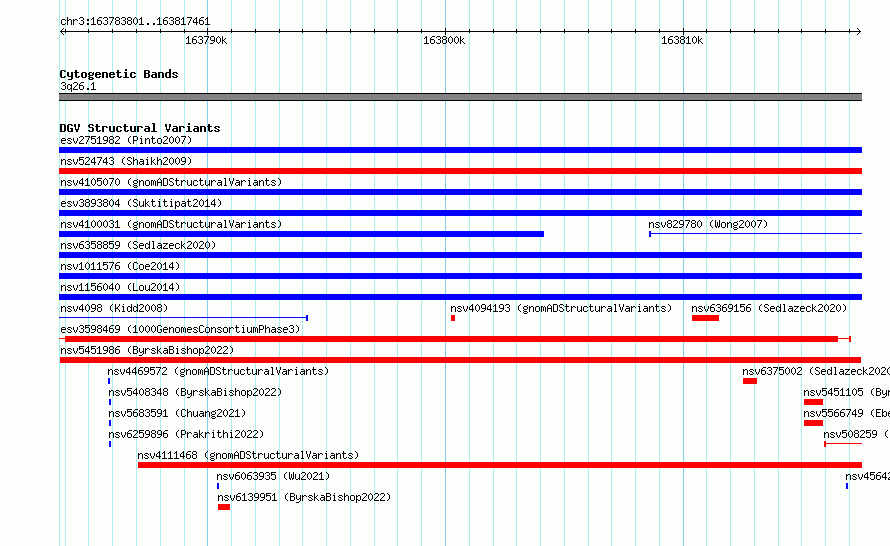Open nsv4105070 (gnomADStructuralVariants) label
Screen dimensions: 890x546
171,182
